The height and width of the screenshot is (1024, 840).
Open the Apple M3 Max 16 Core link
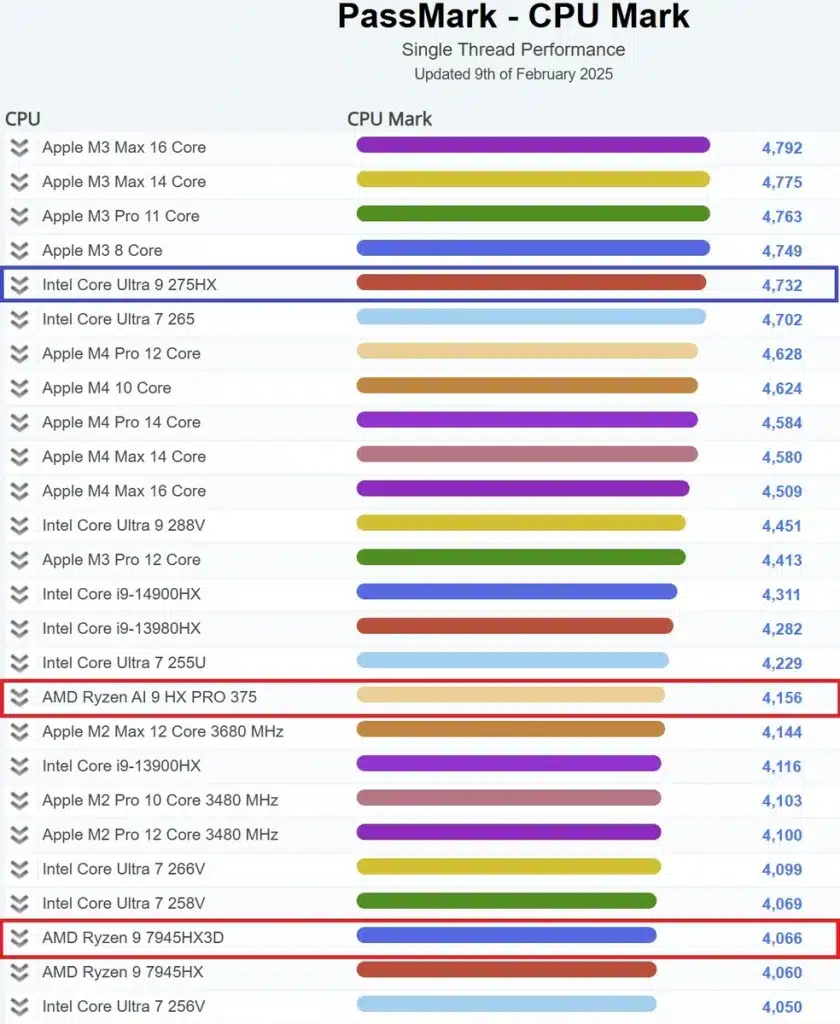[124, 148]
